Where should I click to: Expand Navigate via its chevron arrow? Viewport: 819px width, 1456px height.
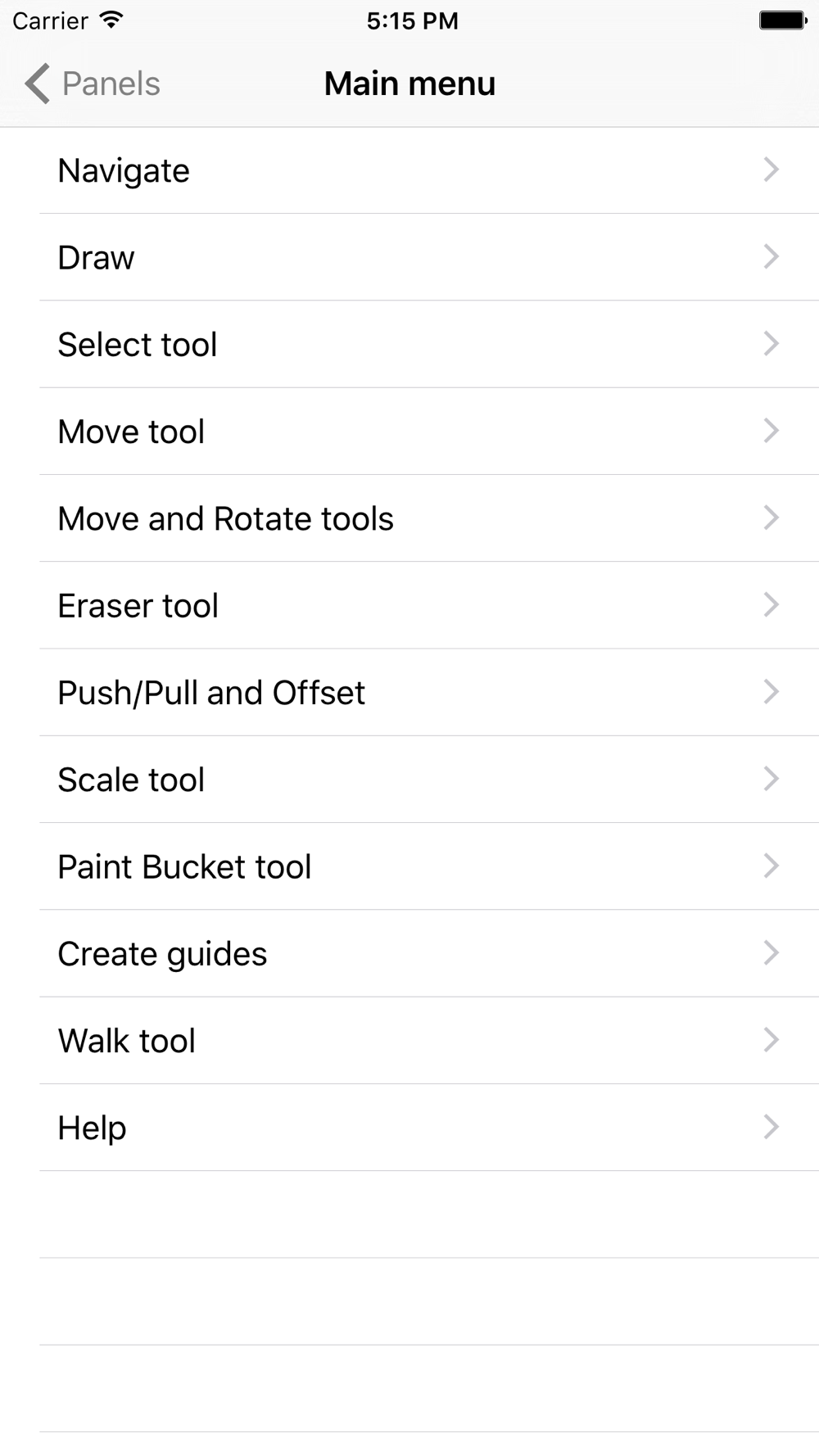(x=771, y=170)
